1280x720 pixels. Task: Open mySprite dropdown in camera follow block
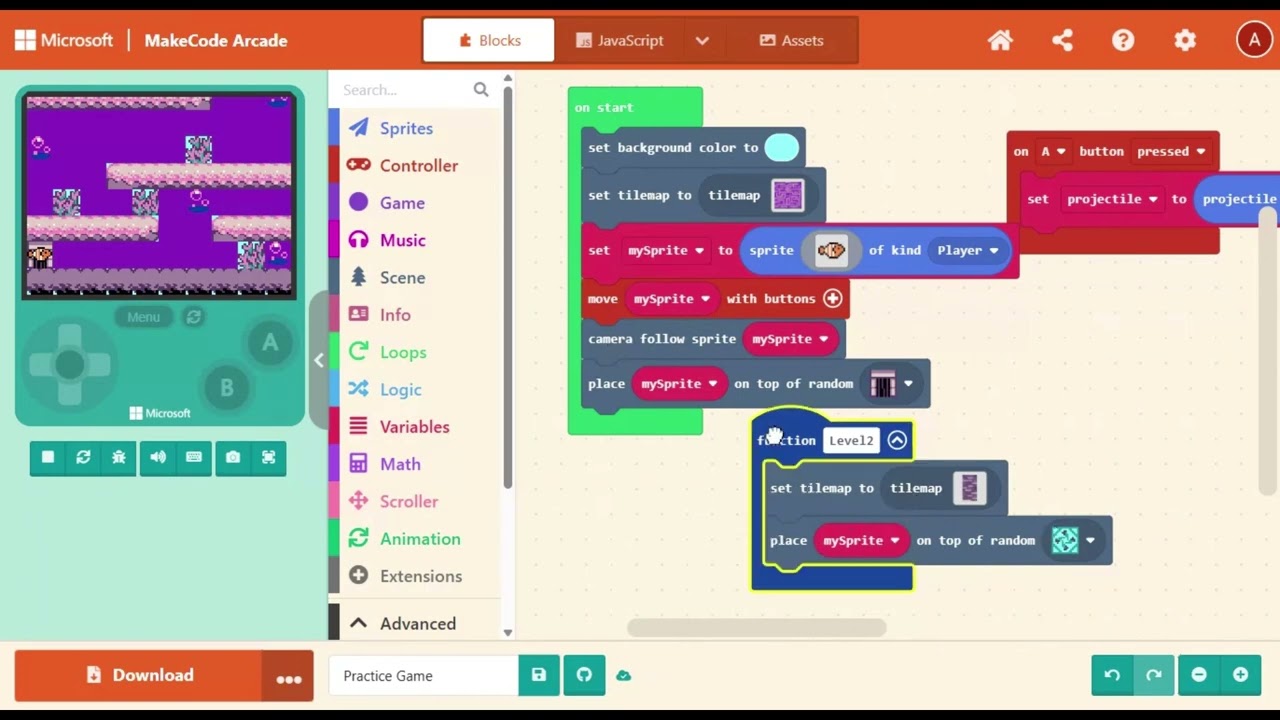(x=790, y=339)
